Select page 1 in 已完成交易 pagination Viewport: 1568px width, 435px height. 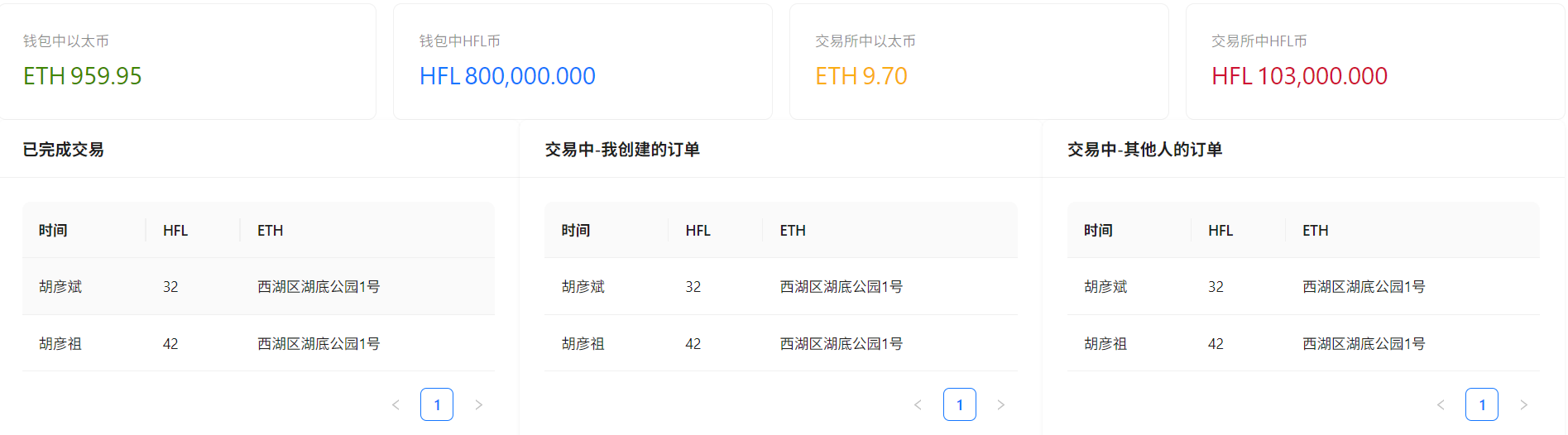tap(437, 404)
